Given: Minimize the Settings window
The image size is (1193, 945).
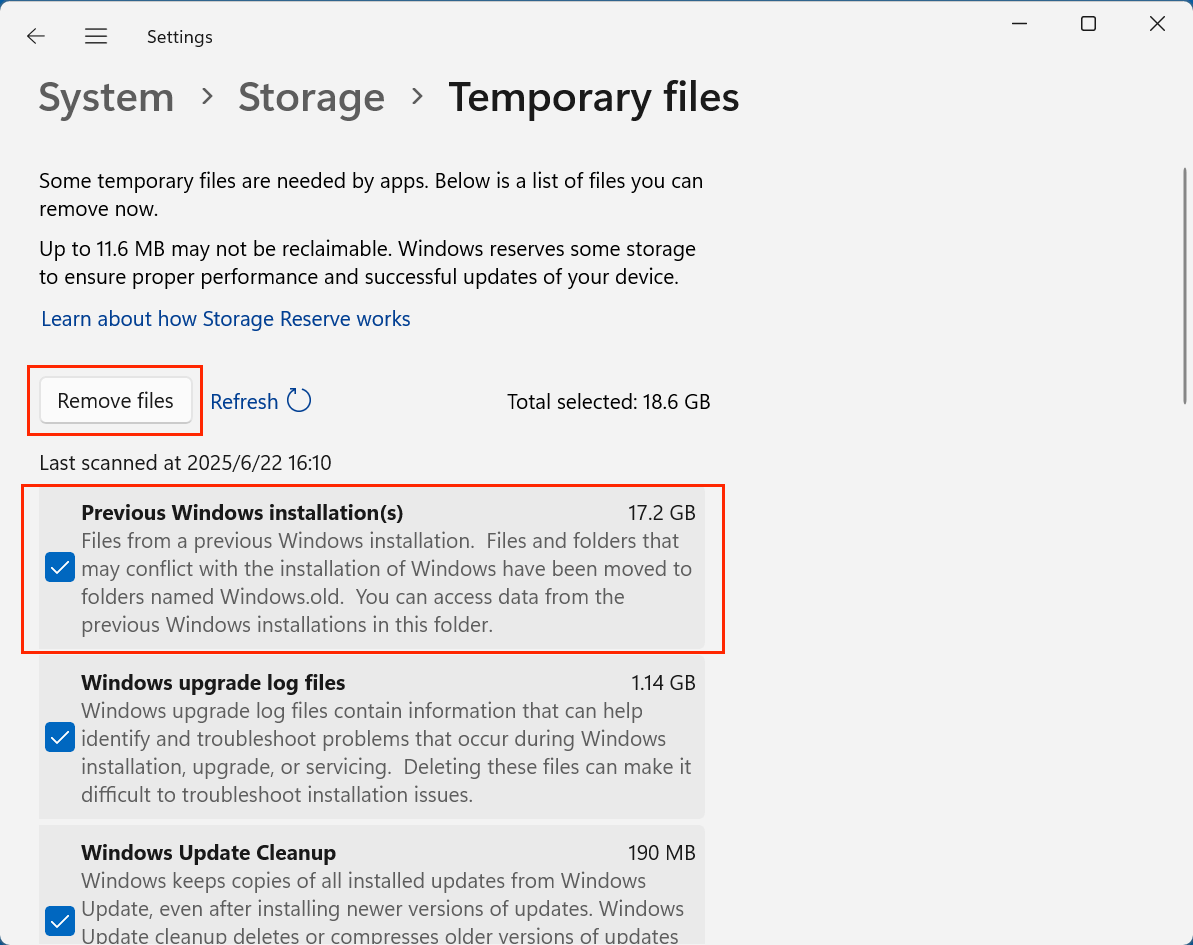Looking at the screenshot, I should pyautogui.click(x=1019, y=24).
